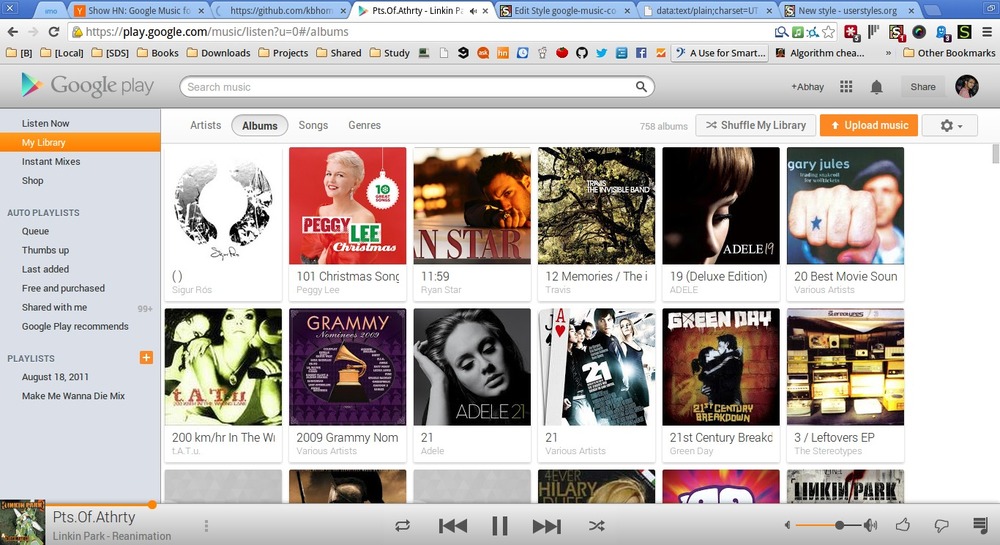
Task: Open the Genres tab
Action: click(x=364, y=126)
